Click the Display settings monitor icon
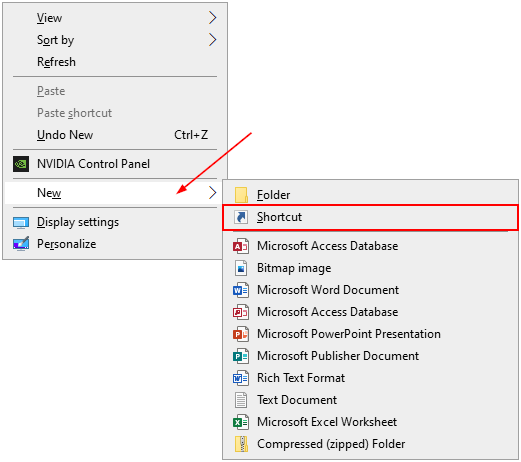 tap(21, 223)
